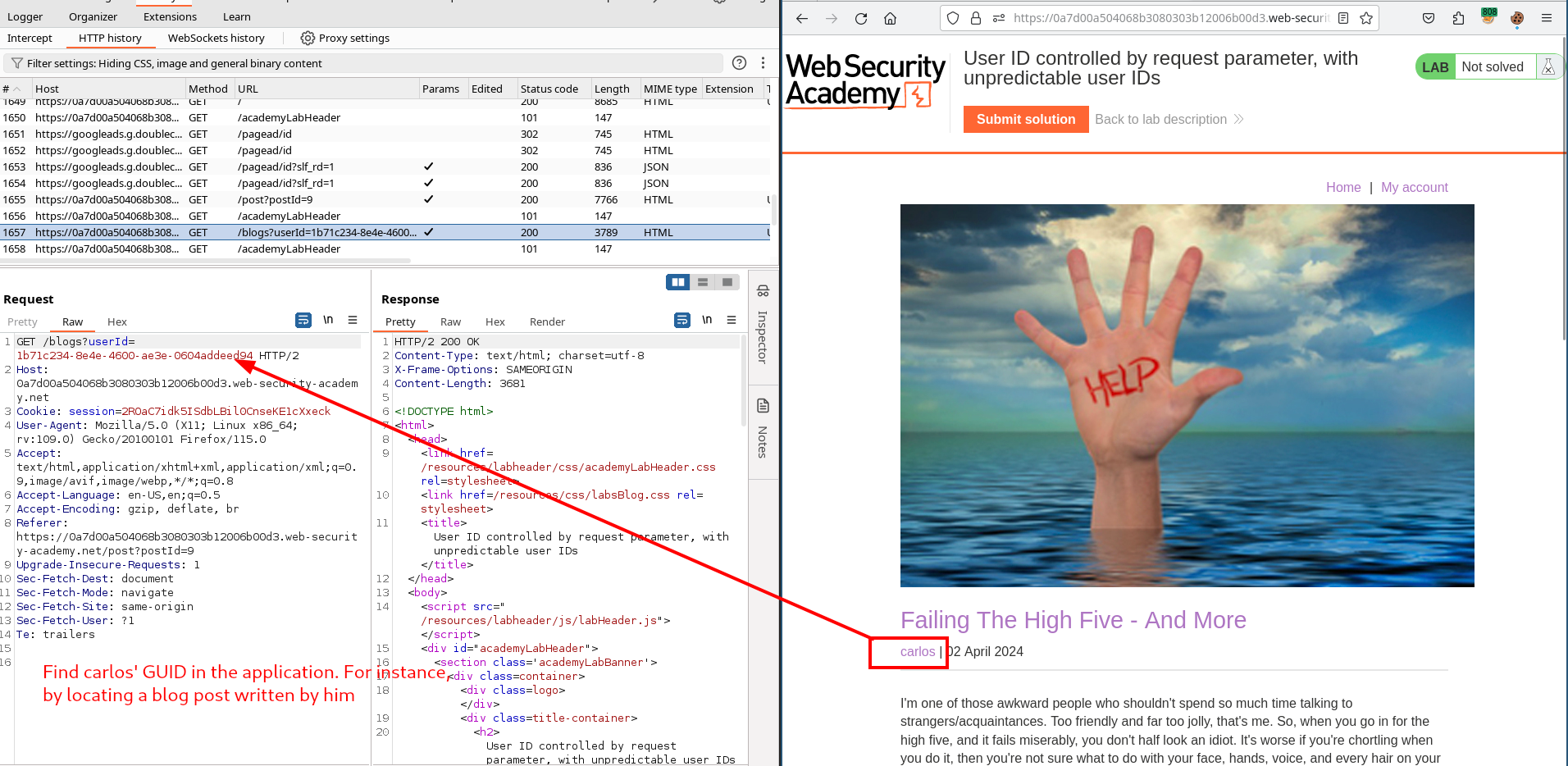Click the browser page vertical scrollbar
The width and height of the screenshot is (1568, 766).
click(x=1565, y=189)
